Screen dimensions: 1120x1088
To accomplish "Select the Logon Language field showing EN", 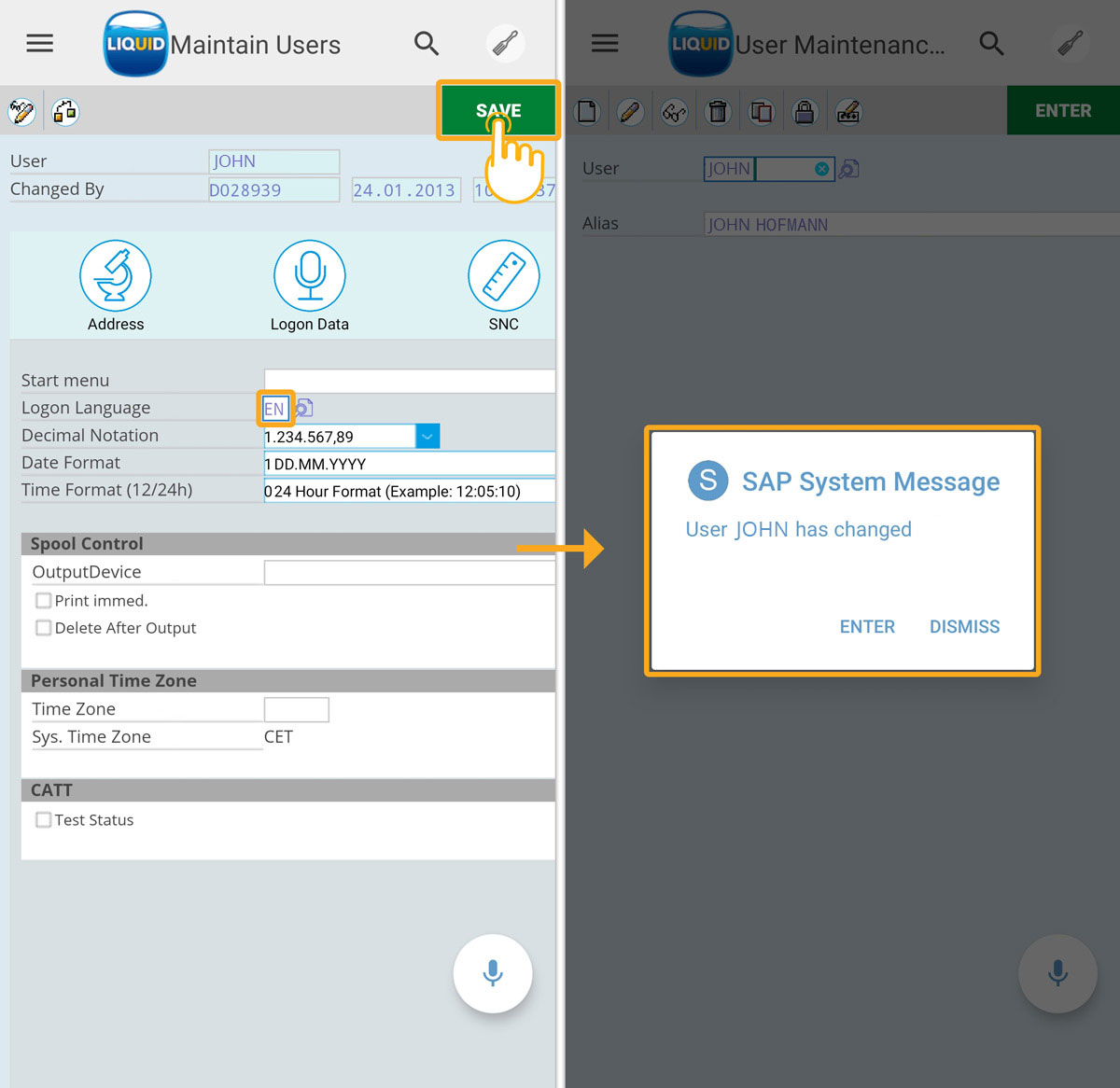I will click(x=274, y=409).
